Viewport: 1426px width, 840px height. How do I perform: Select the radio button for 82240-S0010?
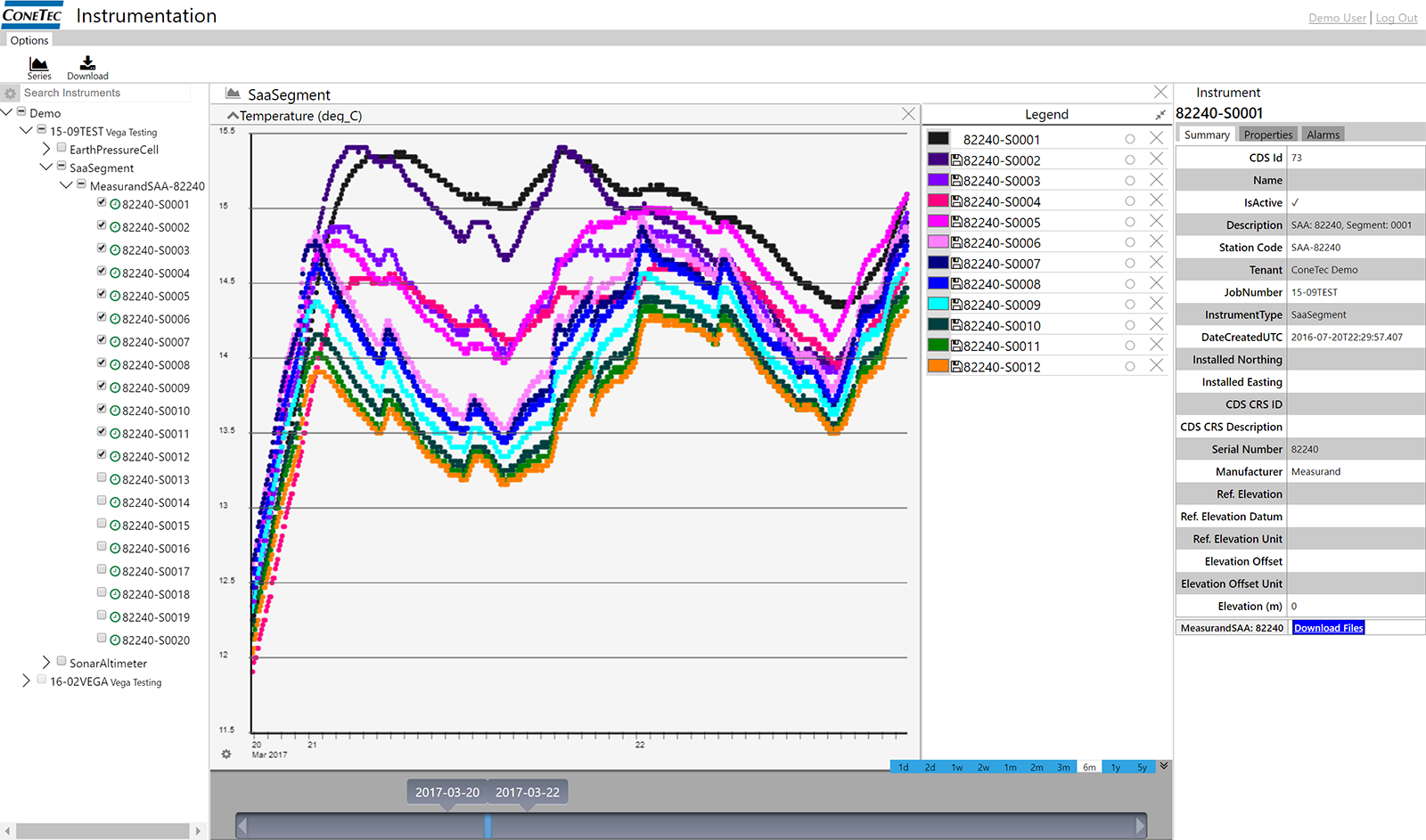tap(1129, 325)
